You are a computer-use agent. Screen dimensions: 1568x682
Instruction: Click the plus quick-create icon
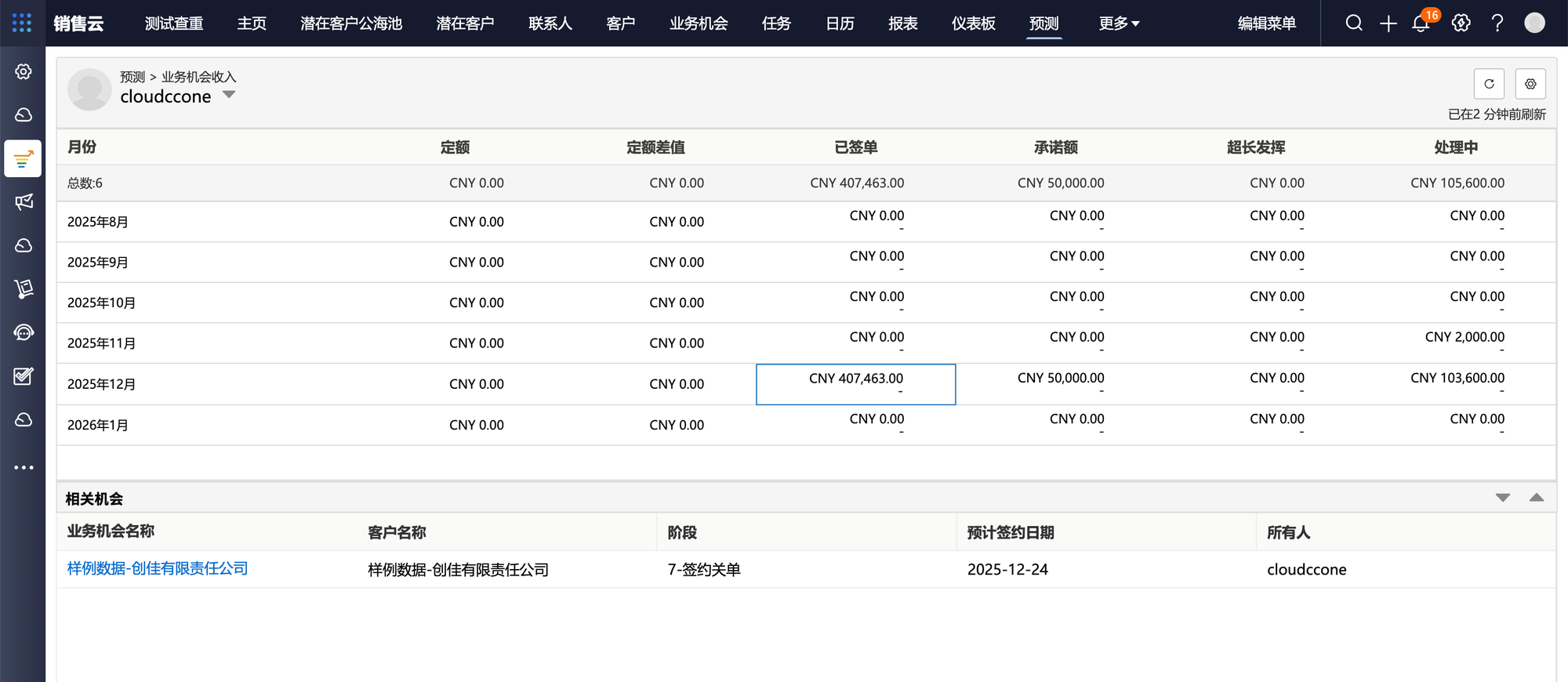pos(1388,24)
